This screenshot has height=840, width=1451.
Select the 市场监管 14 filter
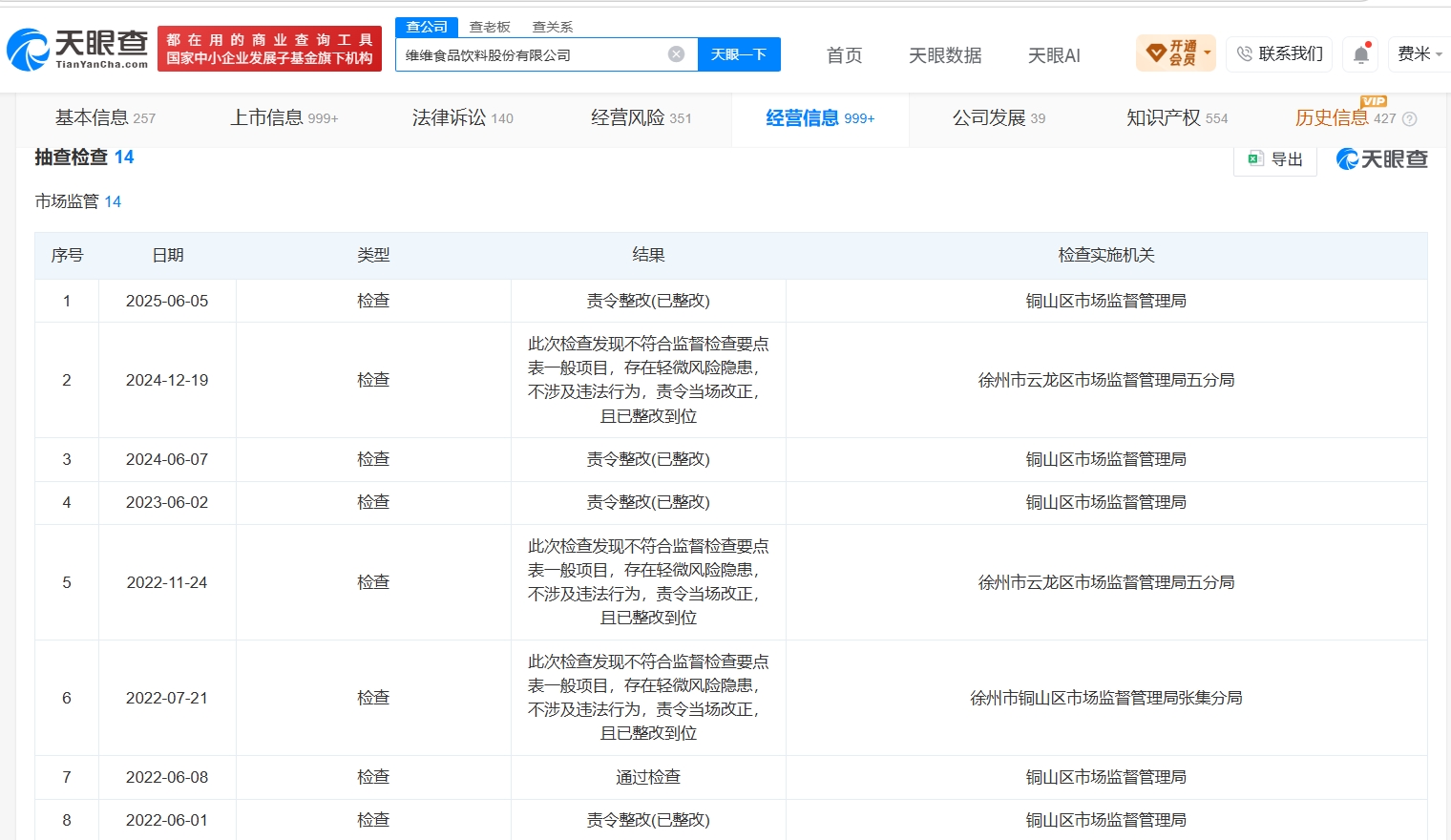[78, 201]
